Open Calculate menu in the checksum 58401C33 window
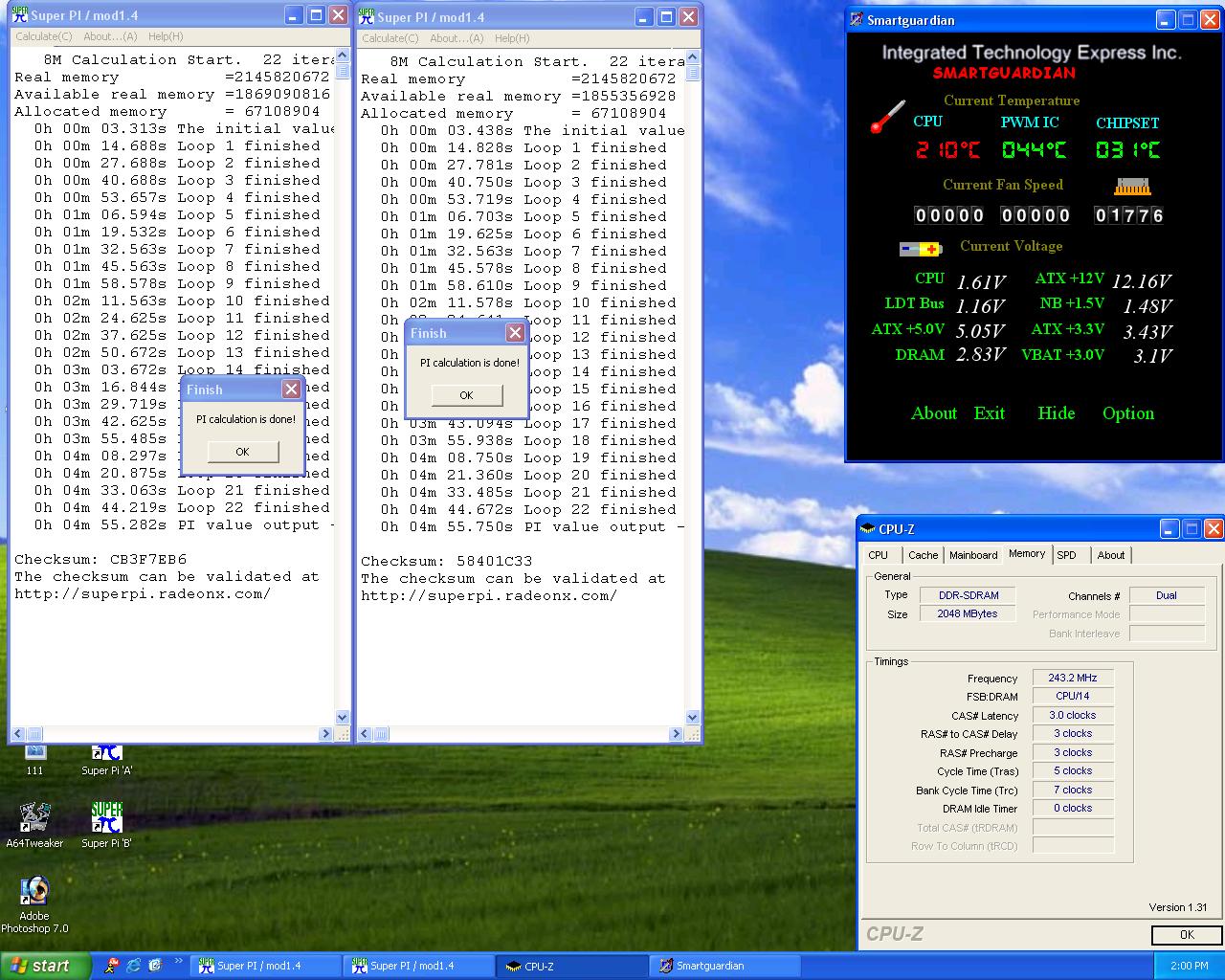1225x980 pixels. pyautogui.click(x=390, y=38)
